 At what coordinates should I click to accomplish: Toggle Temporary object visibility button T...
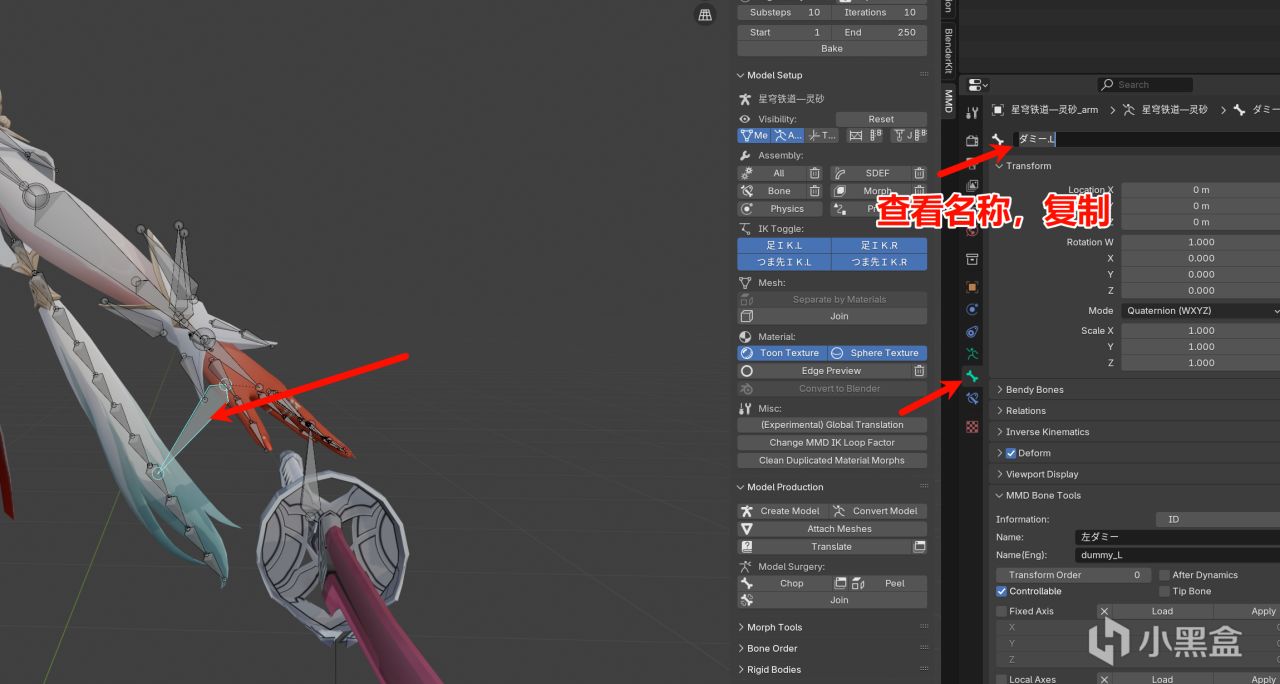tap(822, 135)
